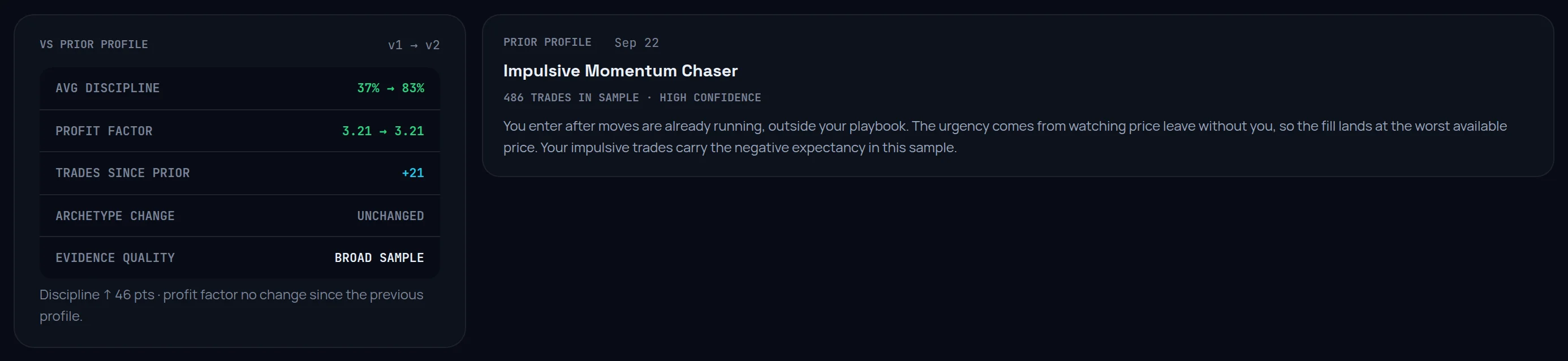Select the PROFIT FACTOR row label

[104, 131]
